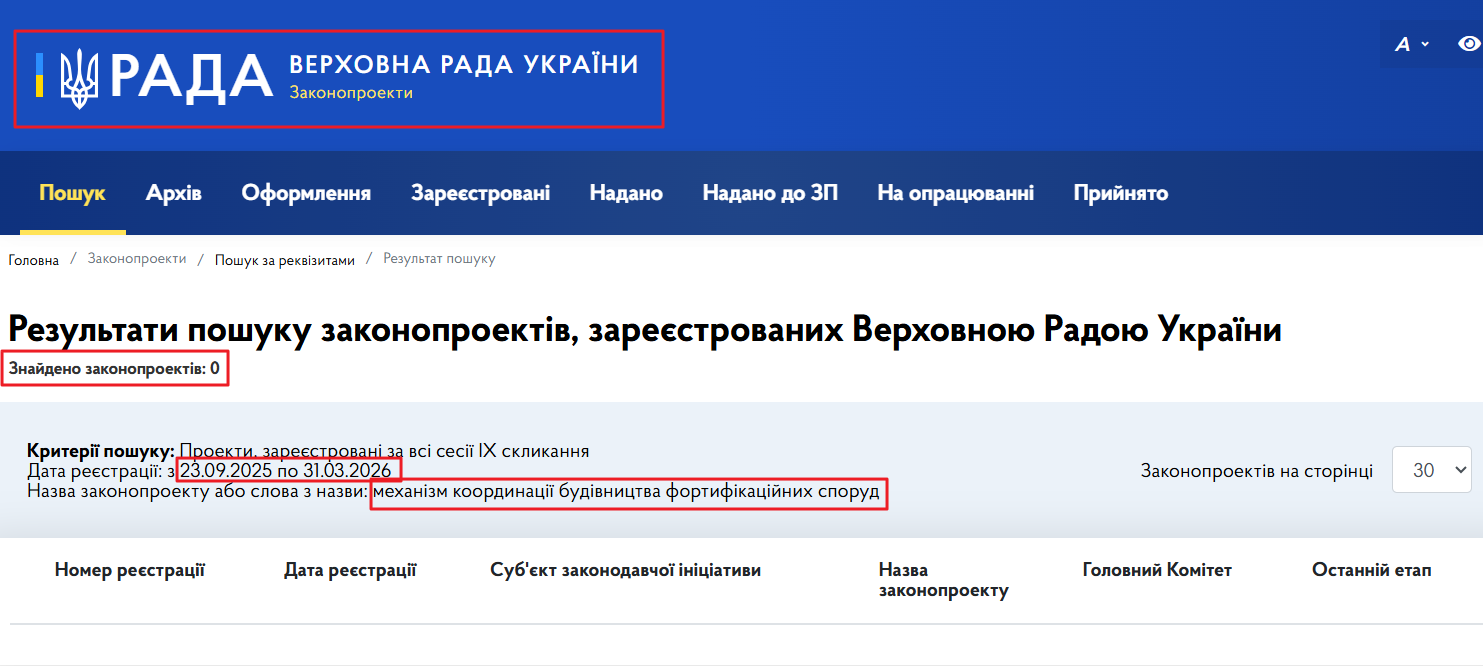Click 'Результат пошуку' breadcrumb text
1483x666 pixels.
tap(439, 259)
